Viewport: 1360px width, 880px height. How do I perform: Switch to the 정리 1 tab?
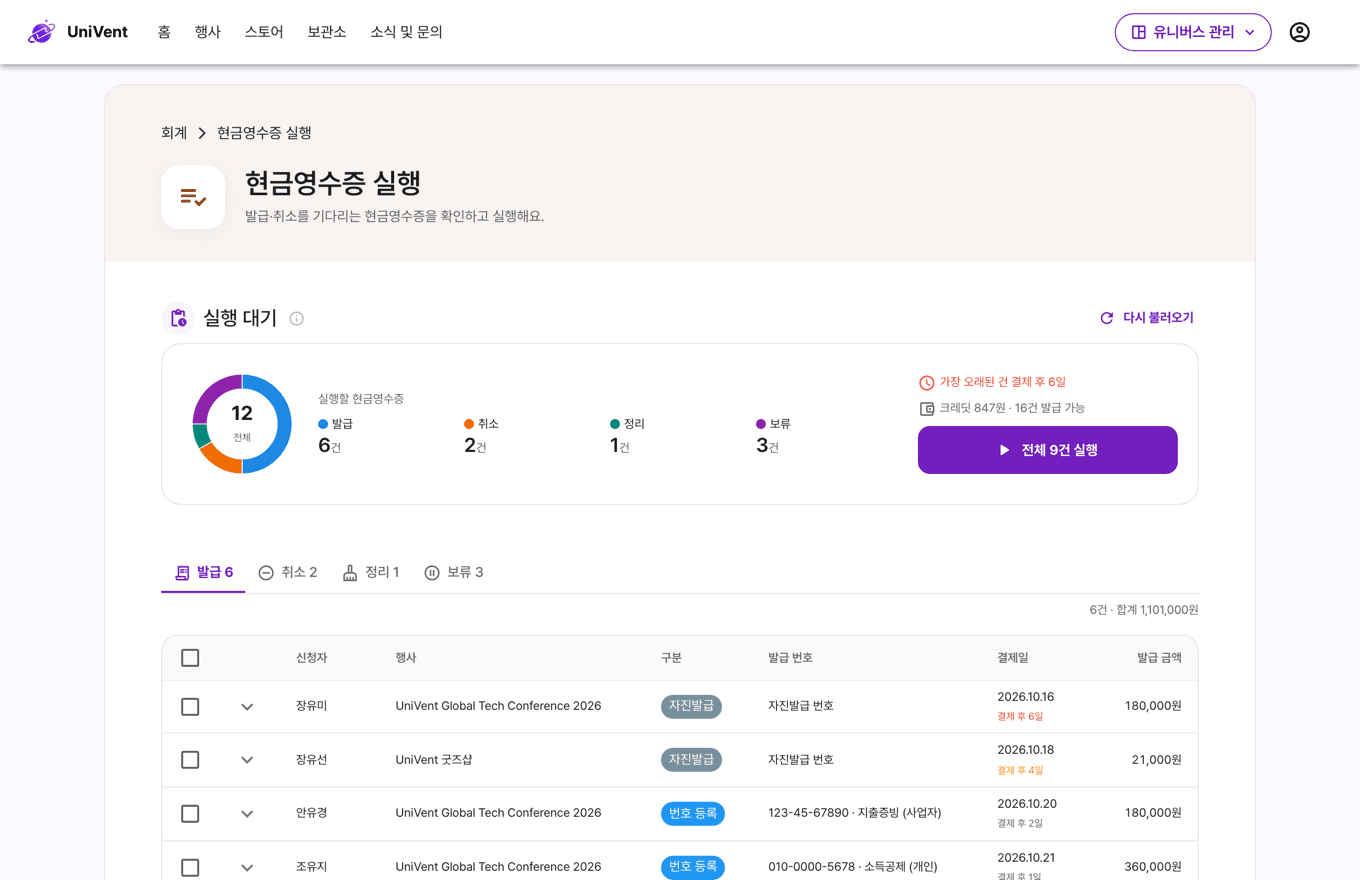(x=370, y=572)
